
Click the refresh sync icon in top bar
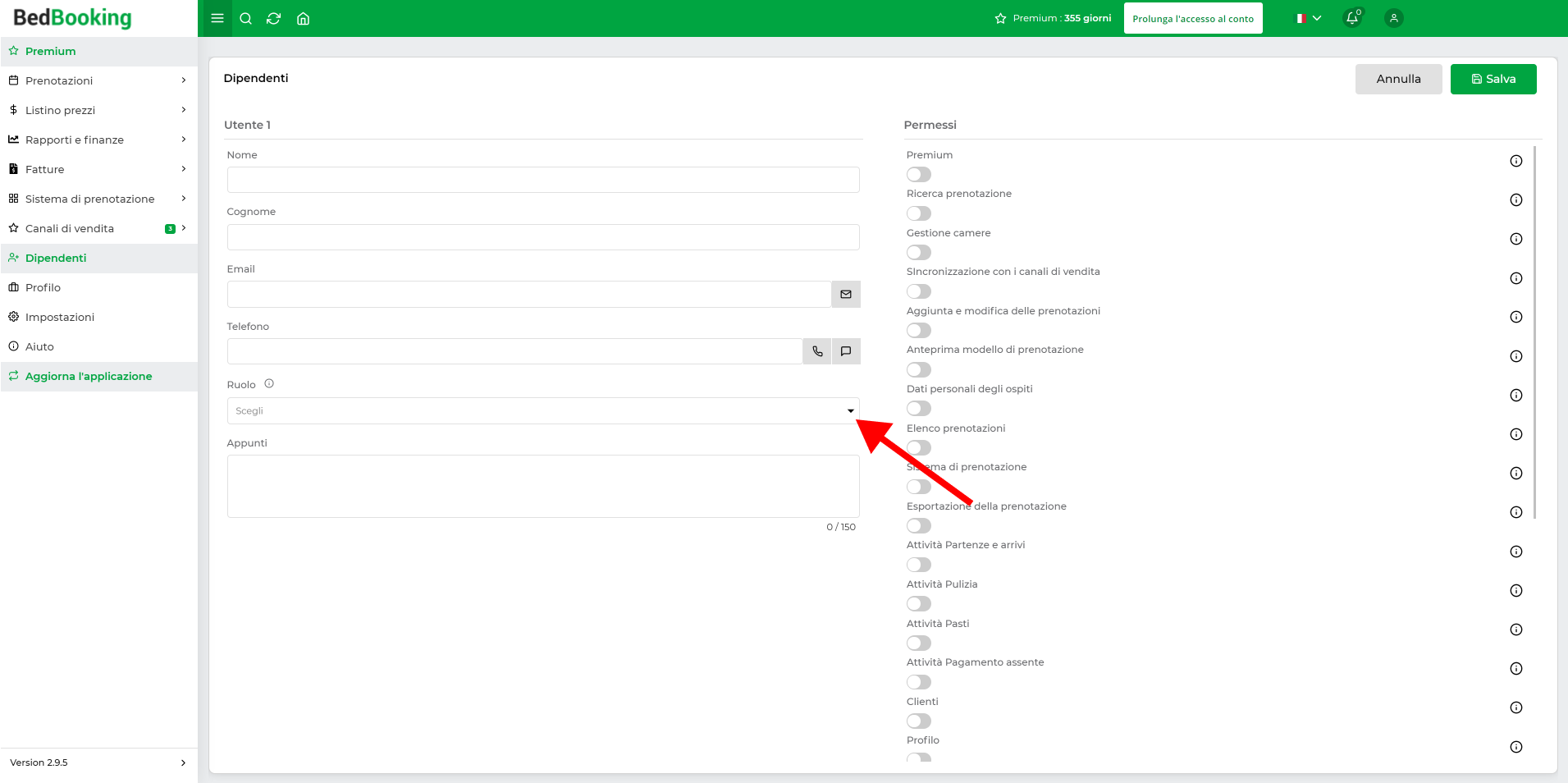tap(274, 18)
